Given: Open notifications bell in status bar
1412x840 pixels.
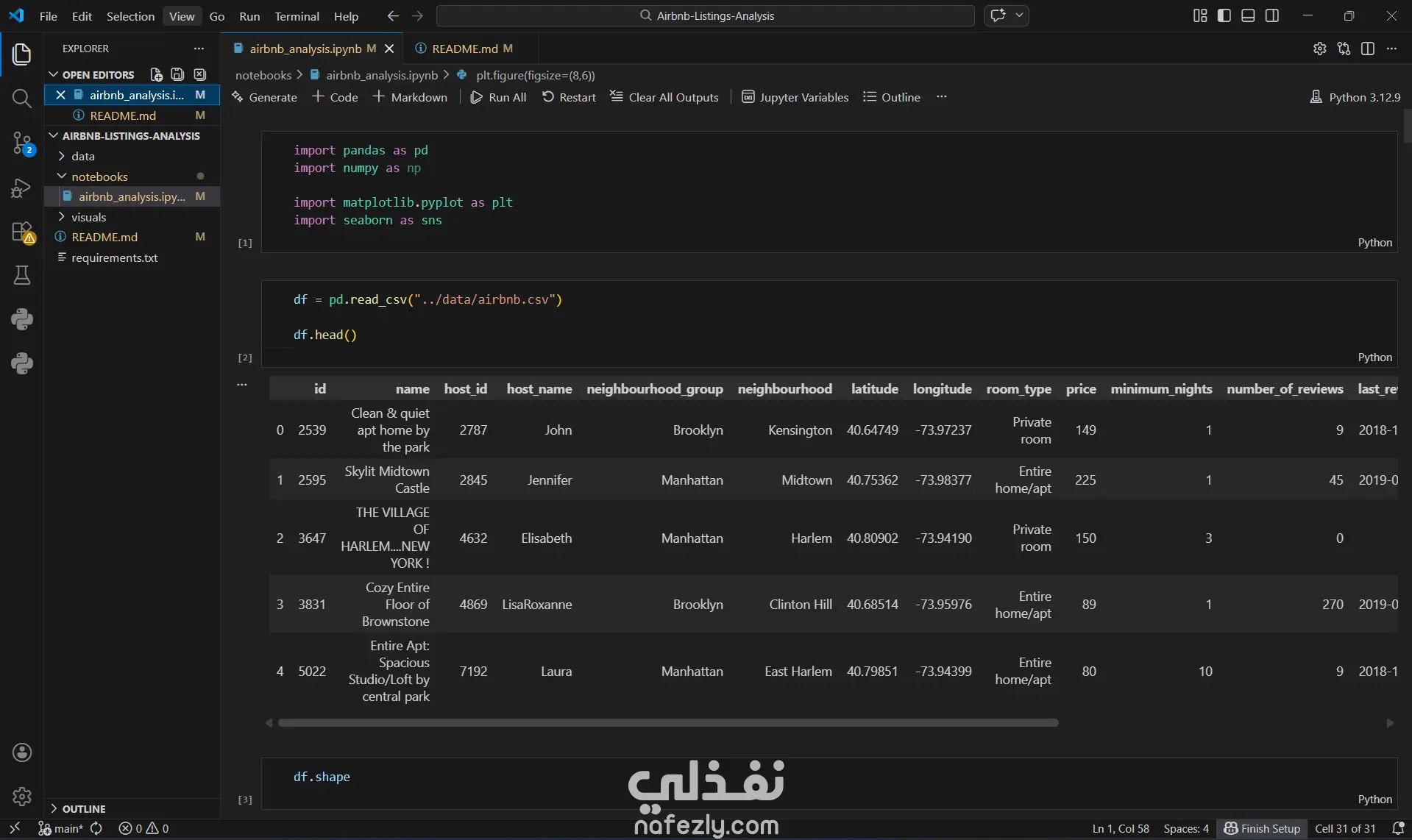Looking at the screenshot, I should 1398,828.
